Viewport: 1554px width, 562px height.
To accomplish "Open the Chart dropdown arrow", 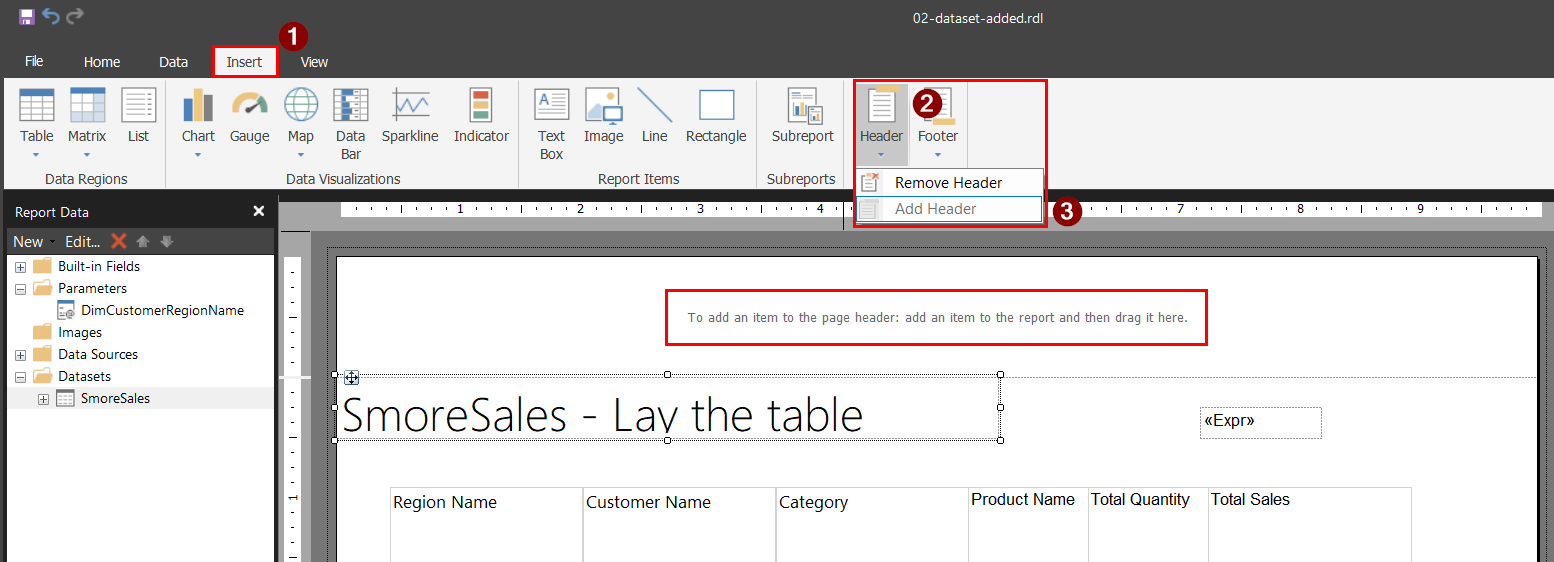I will pos(198,155).
